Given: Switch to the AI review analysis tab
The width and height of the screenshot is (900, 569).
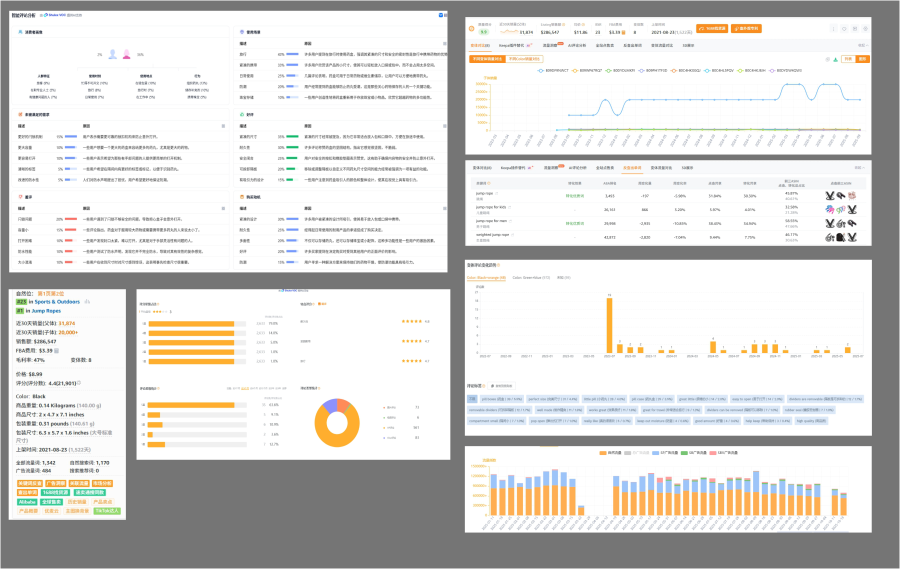Looking at the screenshot, I should point(577,45).
